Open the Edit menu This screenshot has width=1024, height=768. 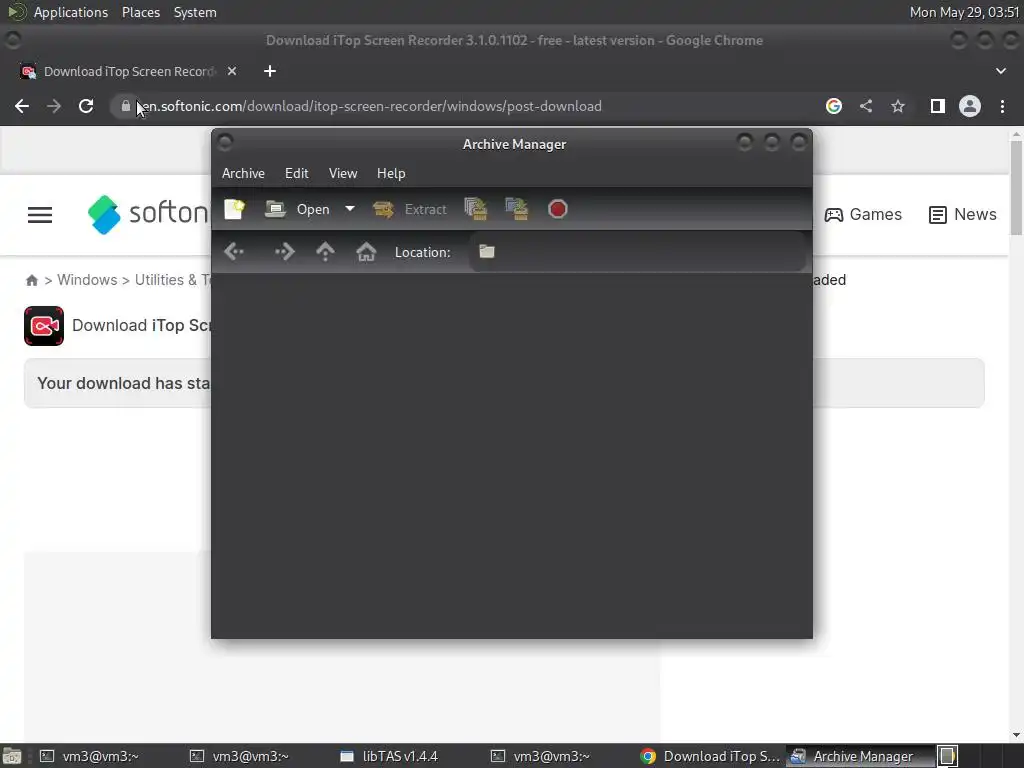[x=296, y=174]
